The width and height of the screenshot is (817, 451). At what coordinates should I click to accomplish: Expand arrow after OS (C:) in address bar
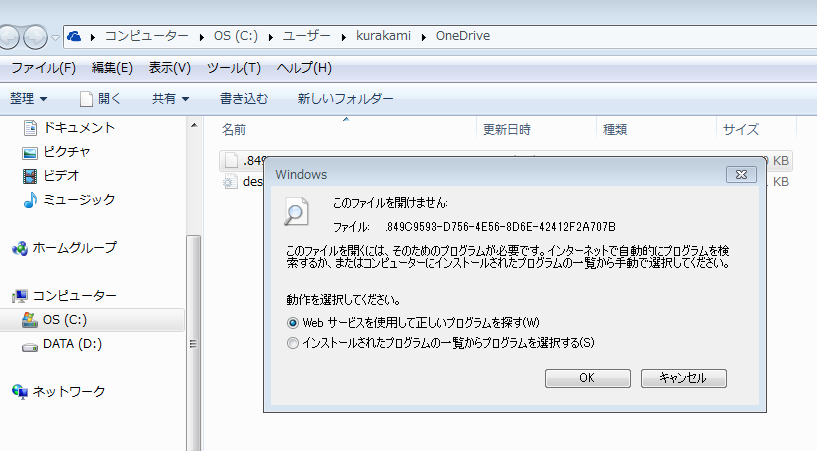(271, 37)
